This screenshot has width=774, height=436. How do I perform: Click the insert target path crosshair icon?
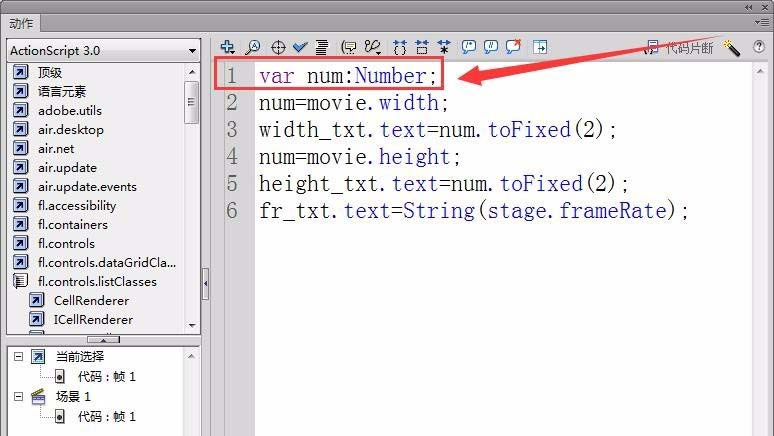click(x=278, y=47)
